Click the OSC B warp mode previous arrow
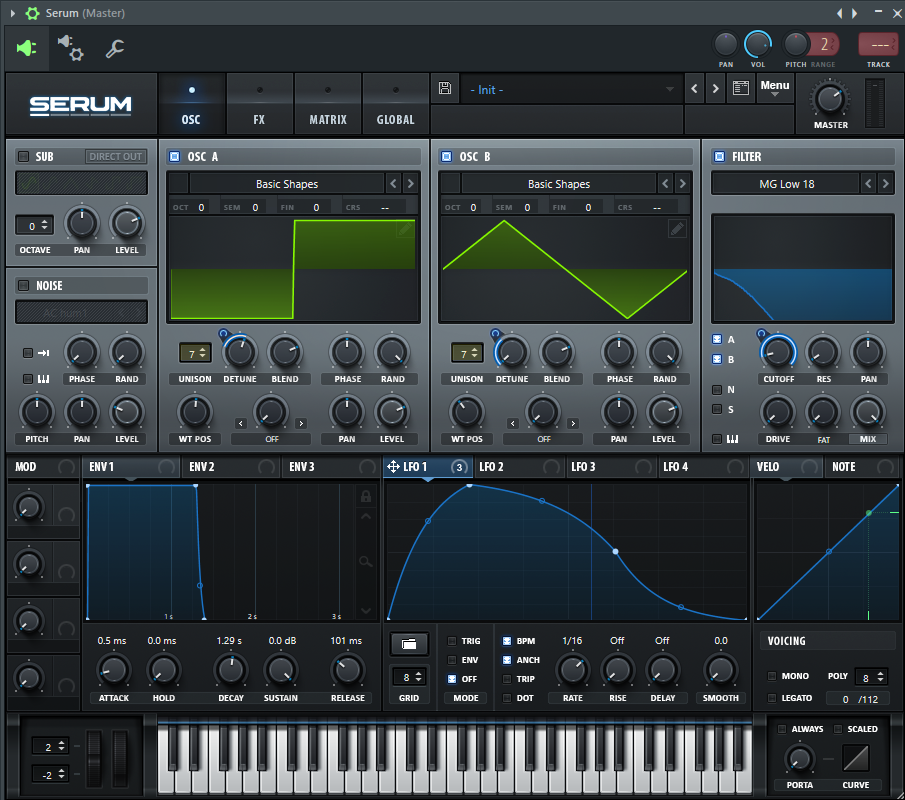Image resolution: width=905 pixels, height=800 pixels. [513, 423]
